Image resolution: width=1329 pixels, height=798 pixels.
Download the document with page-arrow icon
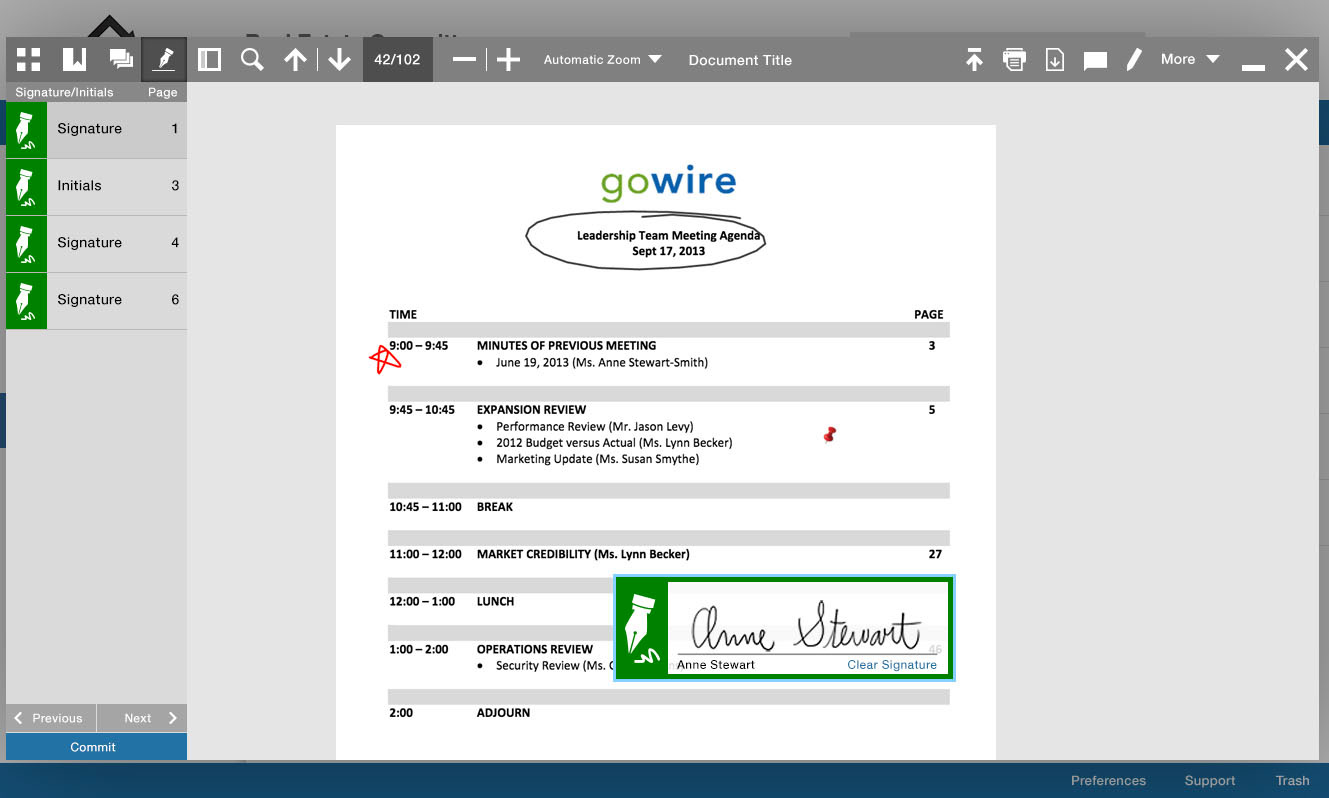(1055, 60)
